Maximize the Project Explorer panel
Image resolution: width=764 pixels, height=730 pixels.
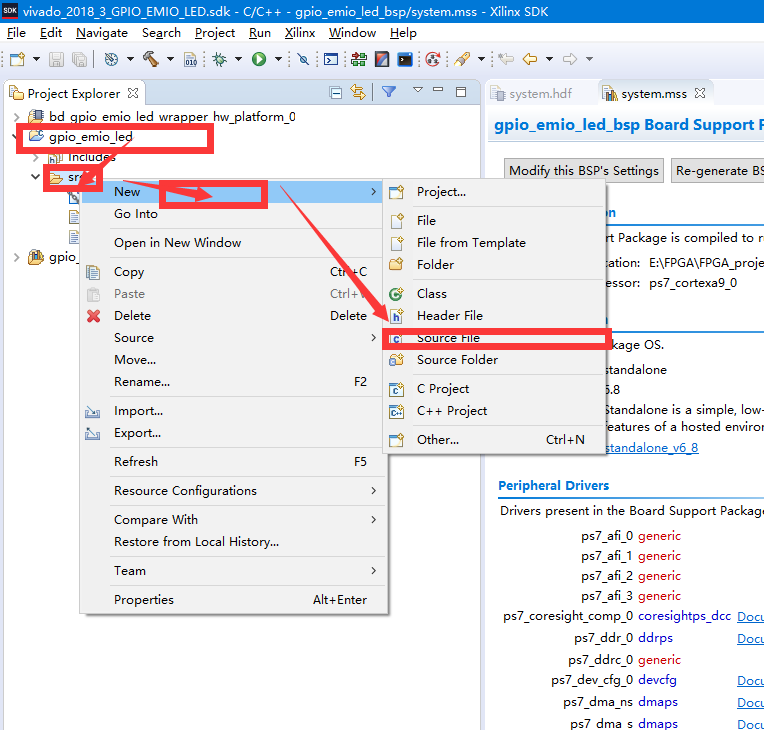click(x=461, y=92)
